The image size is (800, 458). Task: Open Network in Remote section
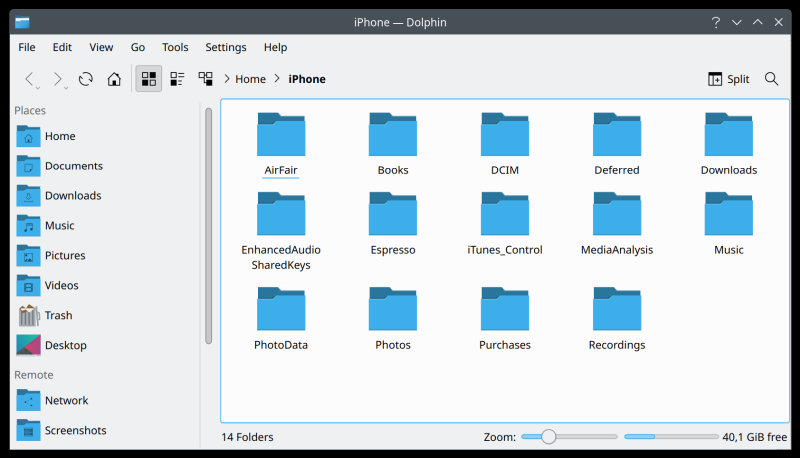[x=66, y=400]
